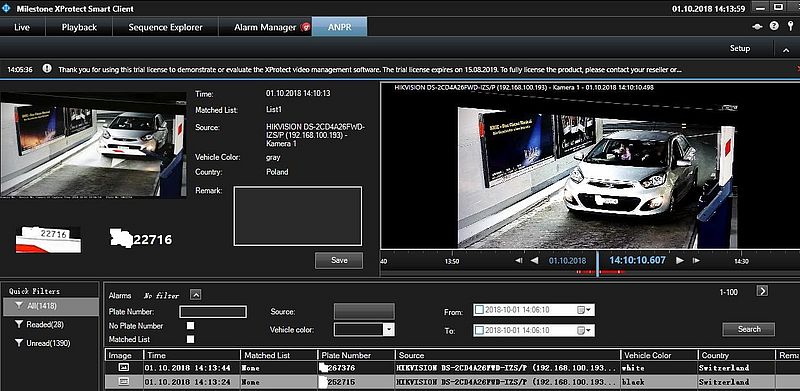Screen dimensions: 800x391
Task: Click the key log out icon
Action: point(790,26)
